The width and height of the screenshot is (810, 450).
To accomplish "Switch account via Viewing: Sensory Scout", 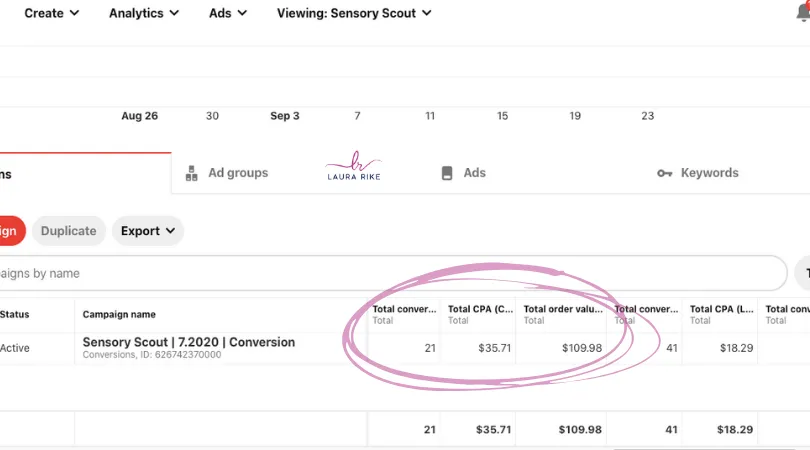I will (x=354, y=13).
